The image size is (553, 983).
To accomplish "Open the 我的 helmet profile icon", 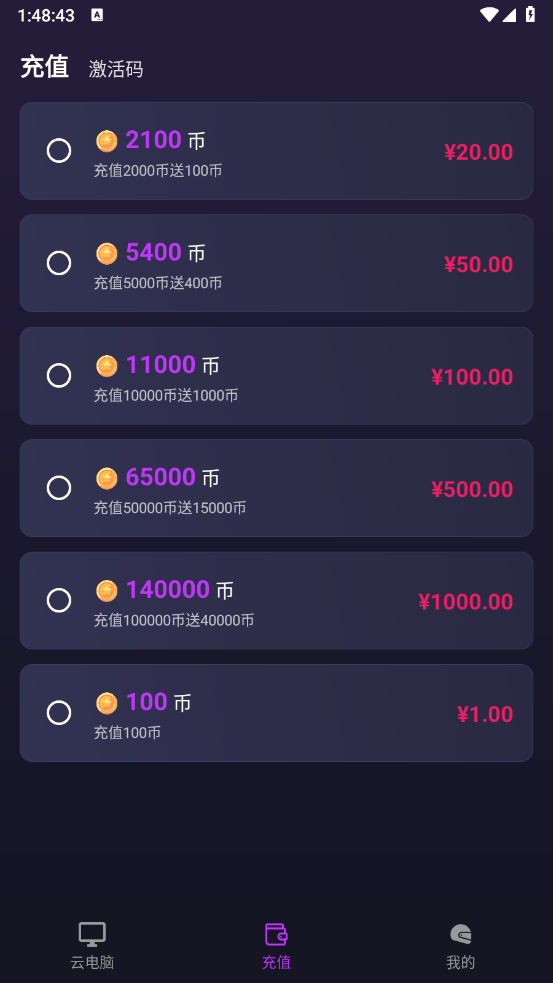I will tap(461, 934).
